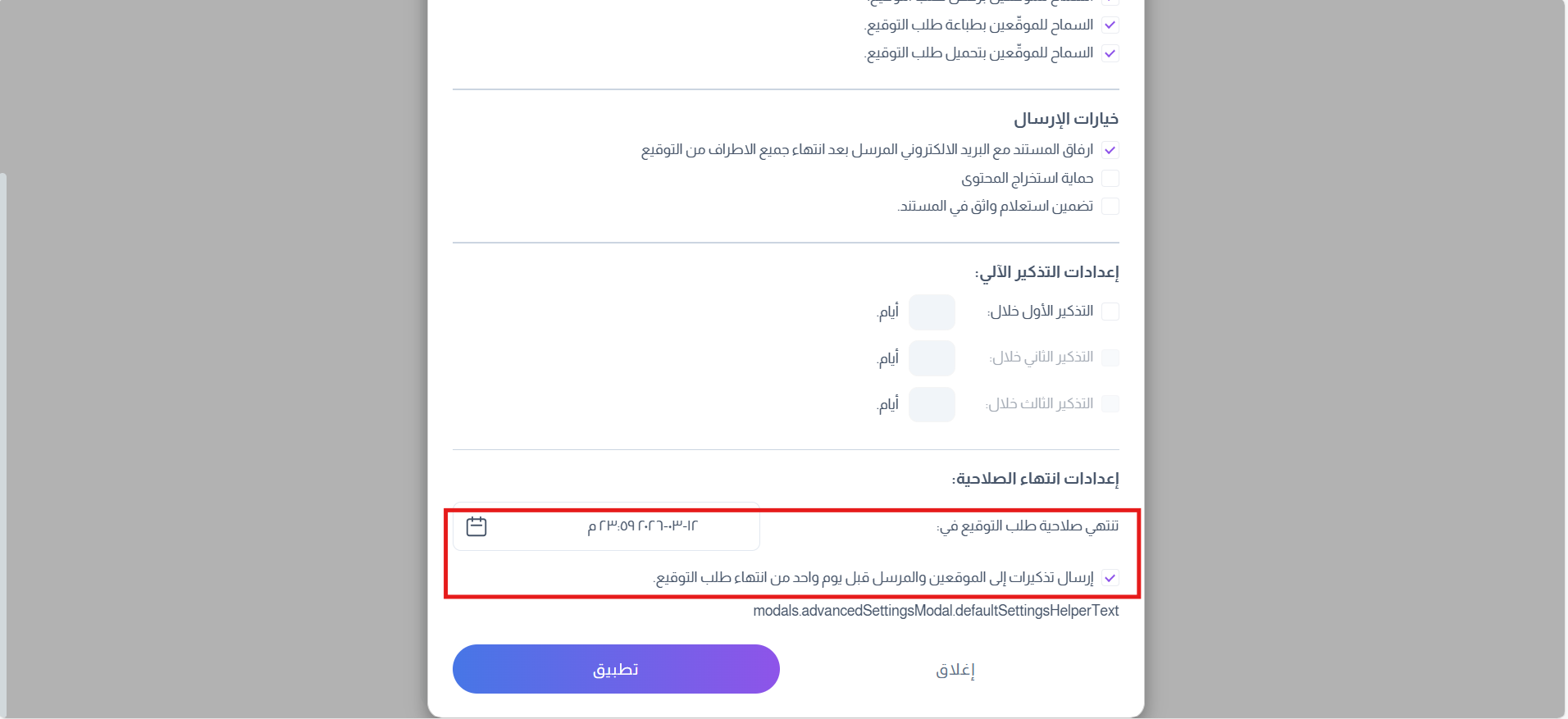1568x719 pixels.
Task: Uncheck allow signers to print signature request
Action: click(x=1110, y=25)
